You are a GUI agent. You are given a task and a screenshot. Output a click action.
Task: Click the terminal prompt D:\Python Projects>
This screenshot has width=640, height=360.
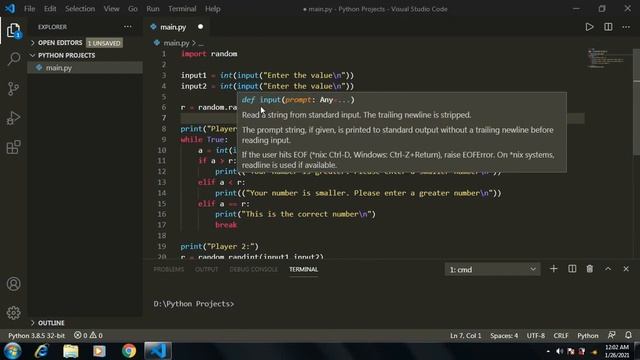(x=194, y=304)
